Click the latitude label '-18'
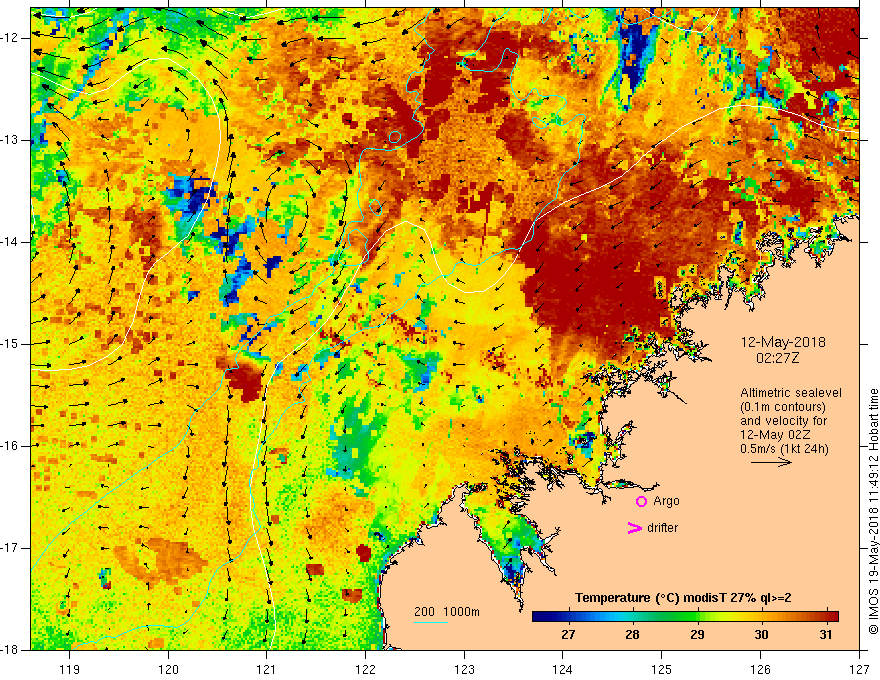Screen dimensions: 880x680 click(x=10, y=650)
